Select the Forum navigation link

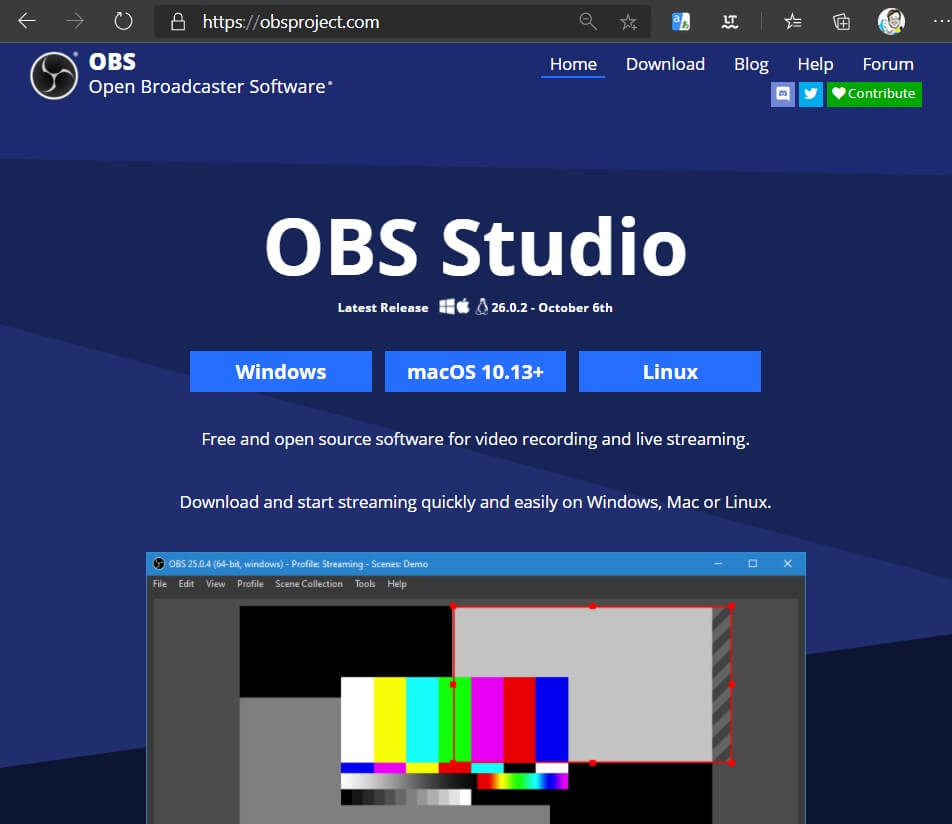click(x=888, y=64)
